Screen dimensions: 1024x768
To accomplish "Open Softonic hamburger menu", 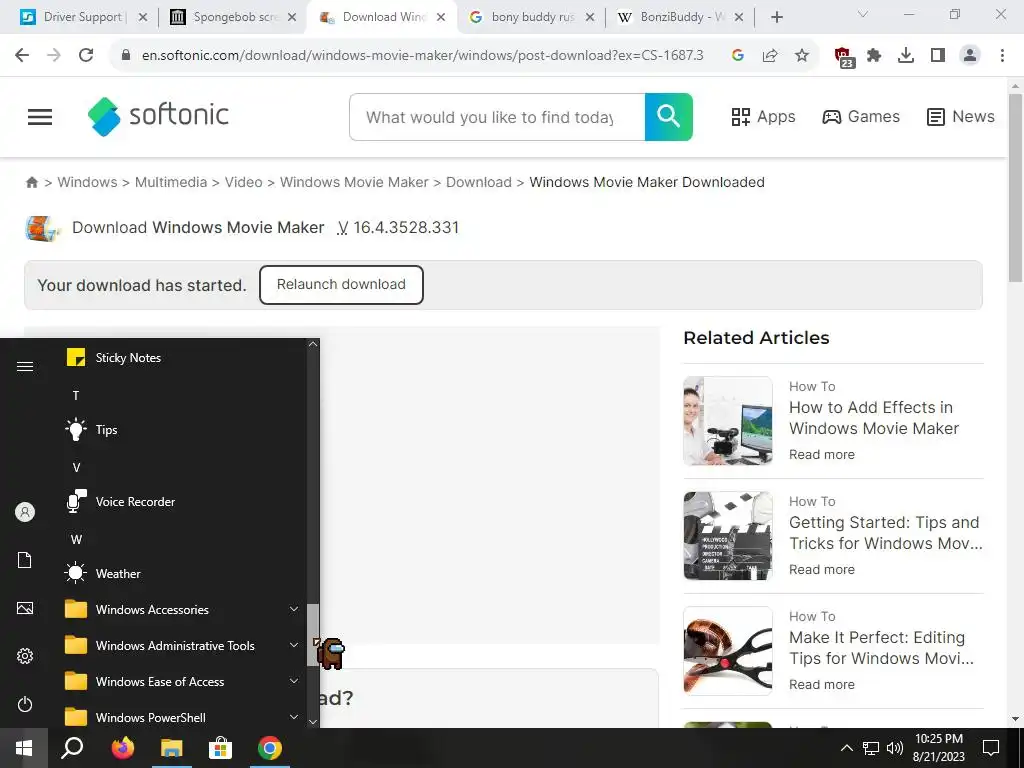I will (x=40, y=117).
